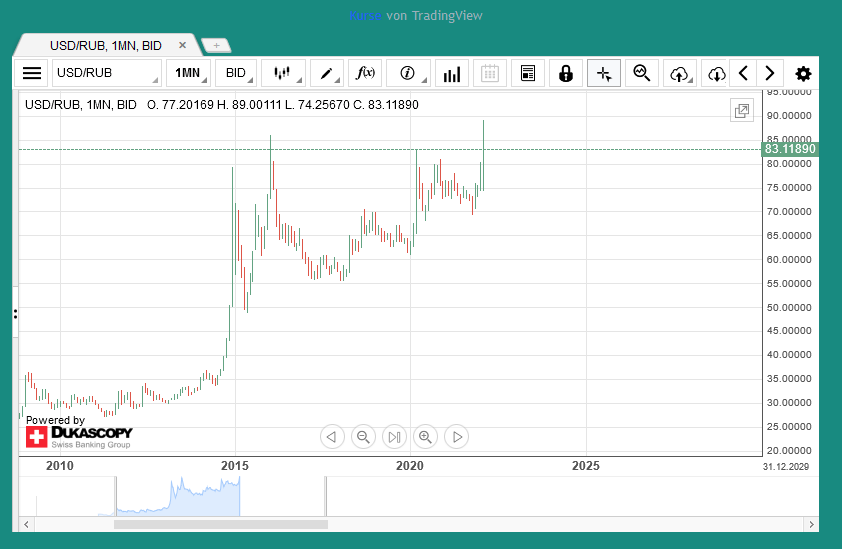Open the hamburger main menu

[x=33, y=73]
